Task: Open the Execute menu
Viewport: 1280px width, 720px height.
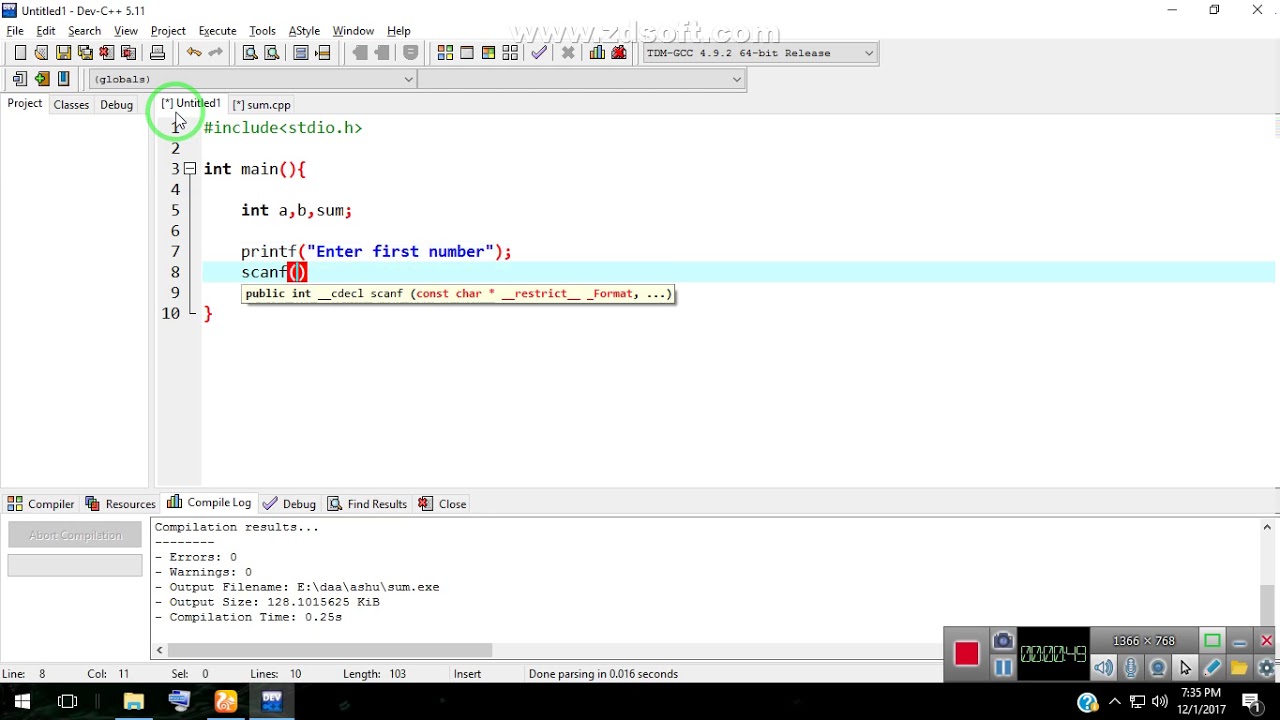Action: pyautogui.click(x=217, y=31)
